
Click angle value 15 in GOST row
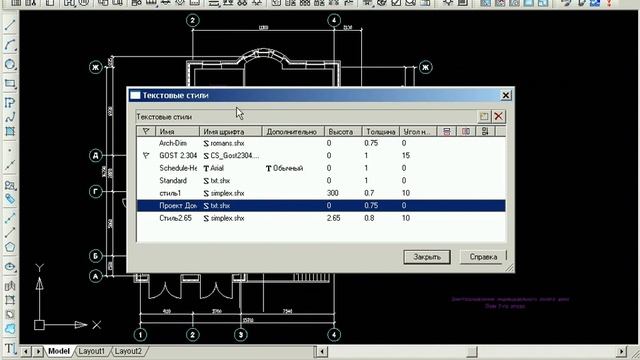tap(406, 156)
